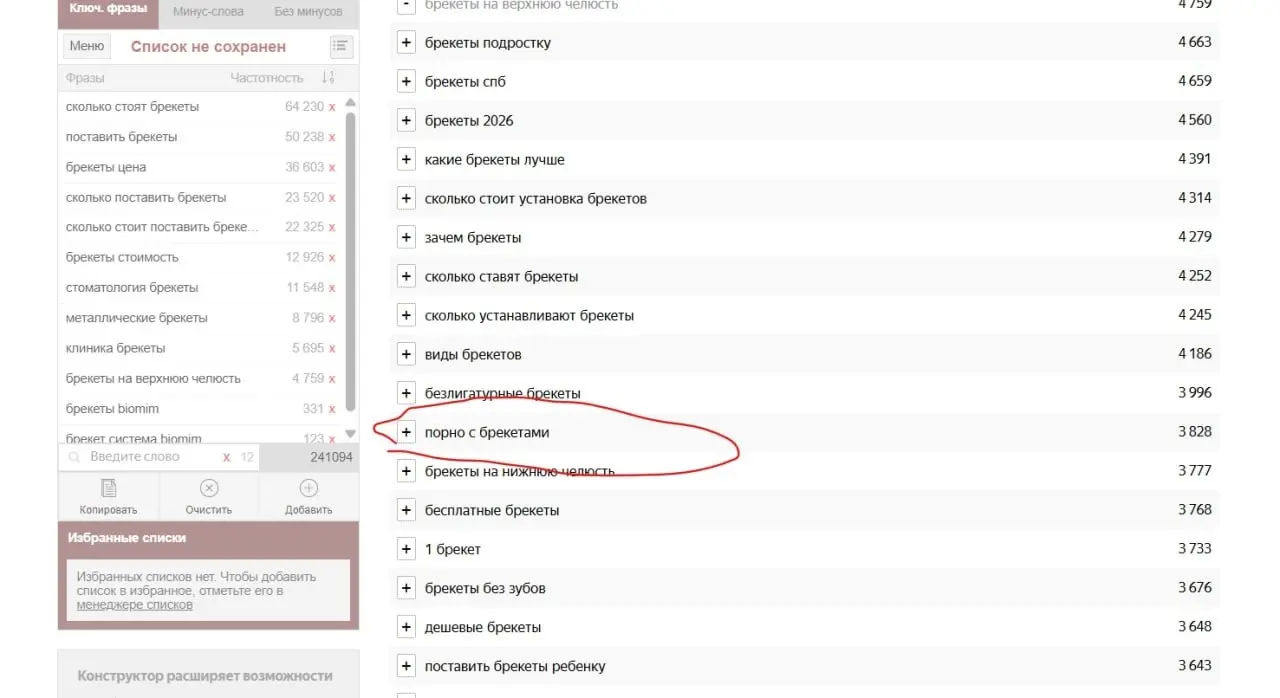
Task: Add "брекеты подростку" with its plus button
Action: click(x=406, y=43)
